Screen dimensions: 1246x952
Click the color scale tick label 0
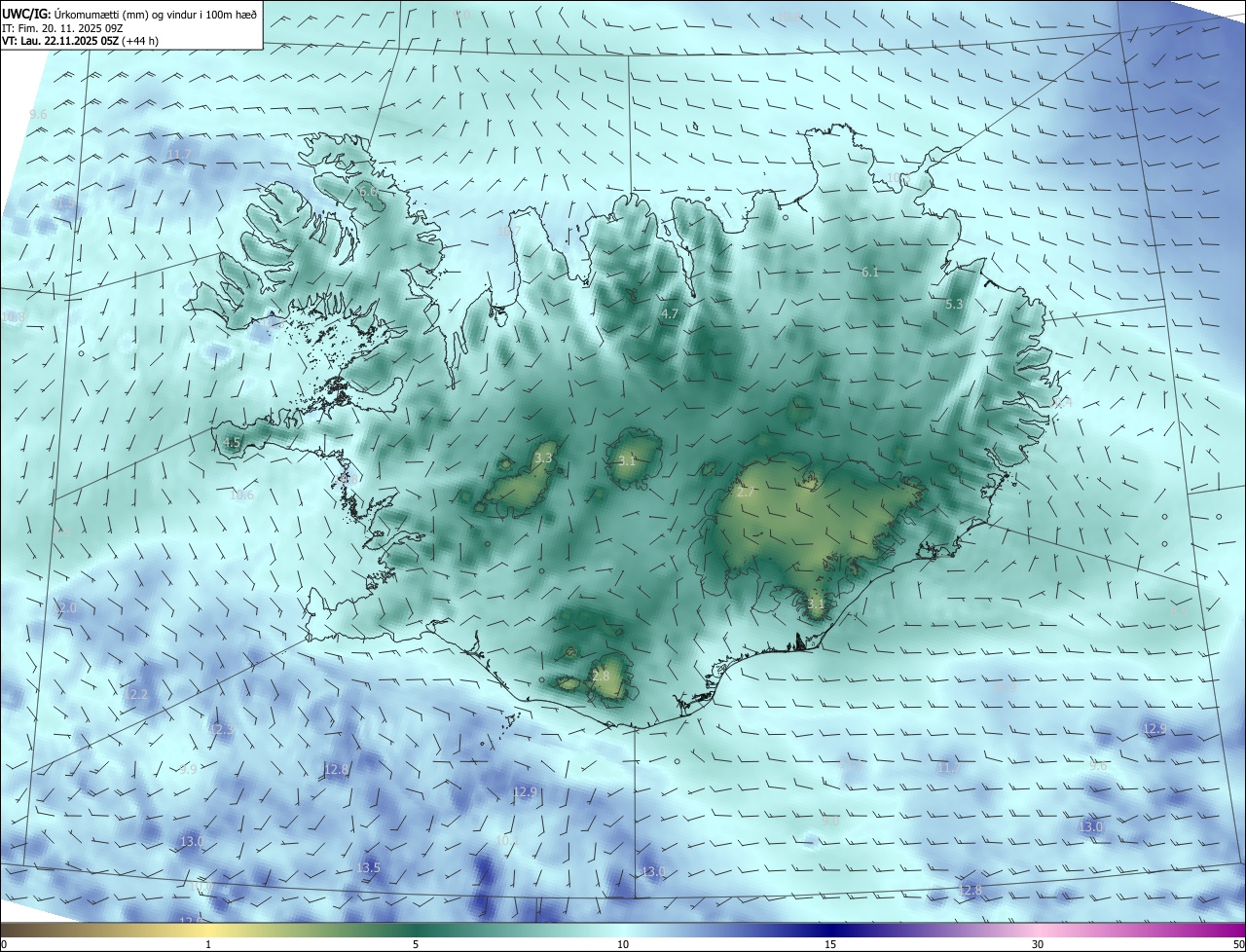tap(3, 944)
